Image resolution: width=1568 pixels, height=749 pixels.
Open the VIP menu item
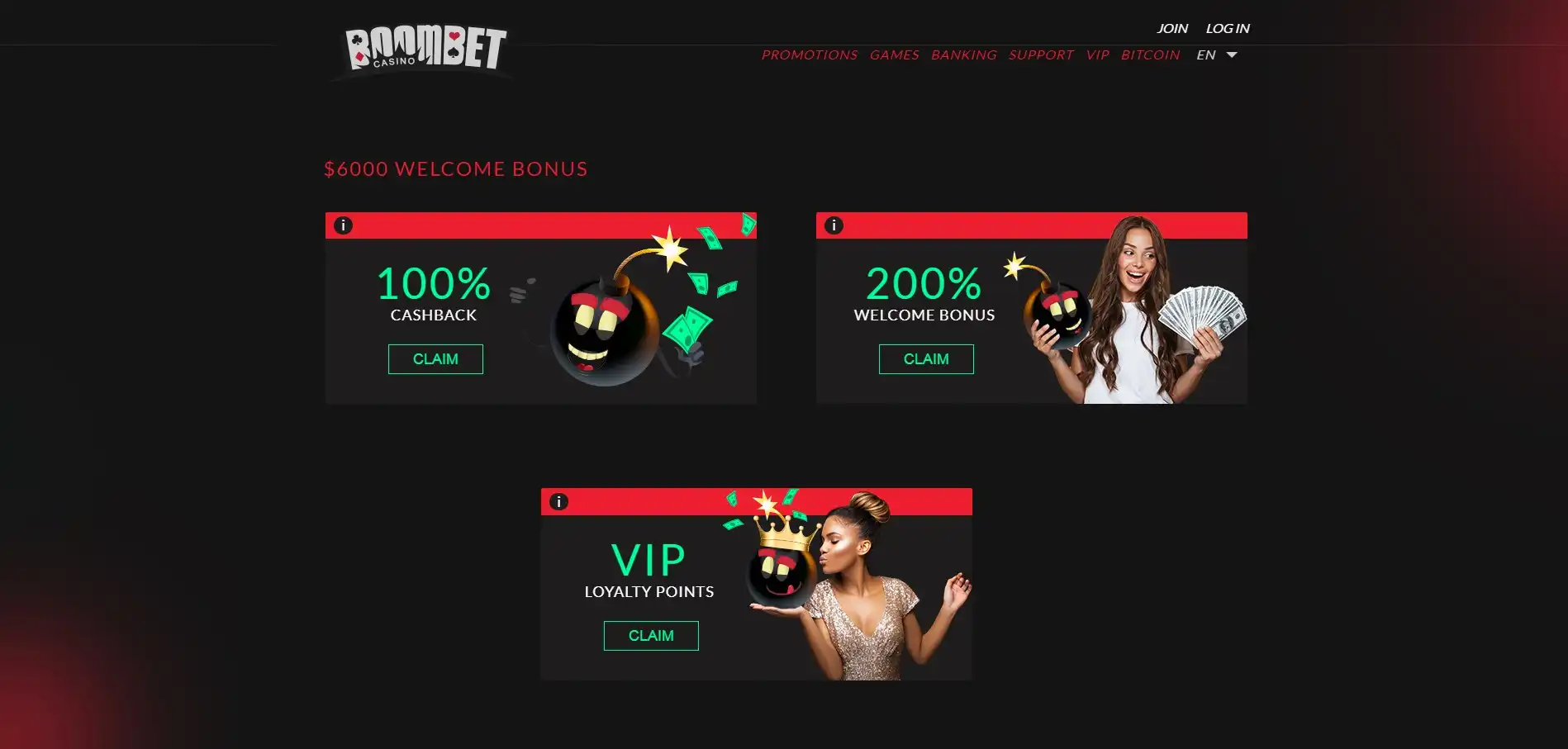(x=1097, y=55)
